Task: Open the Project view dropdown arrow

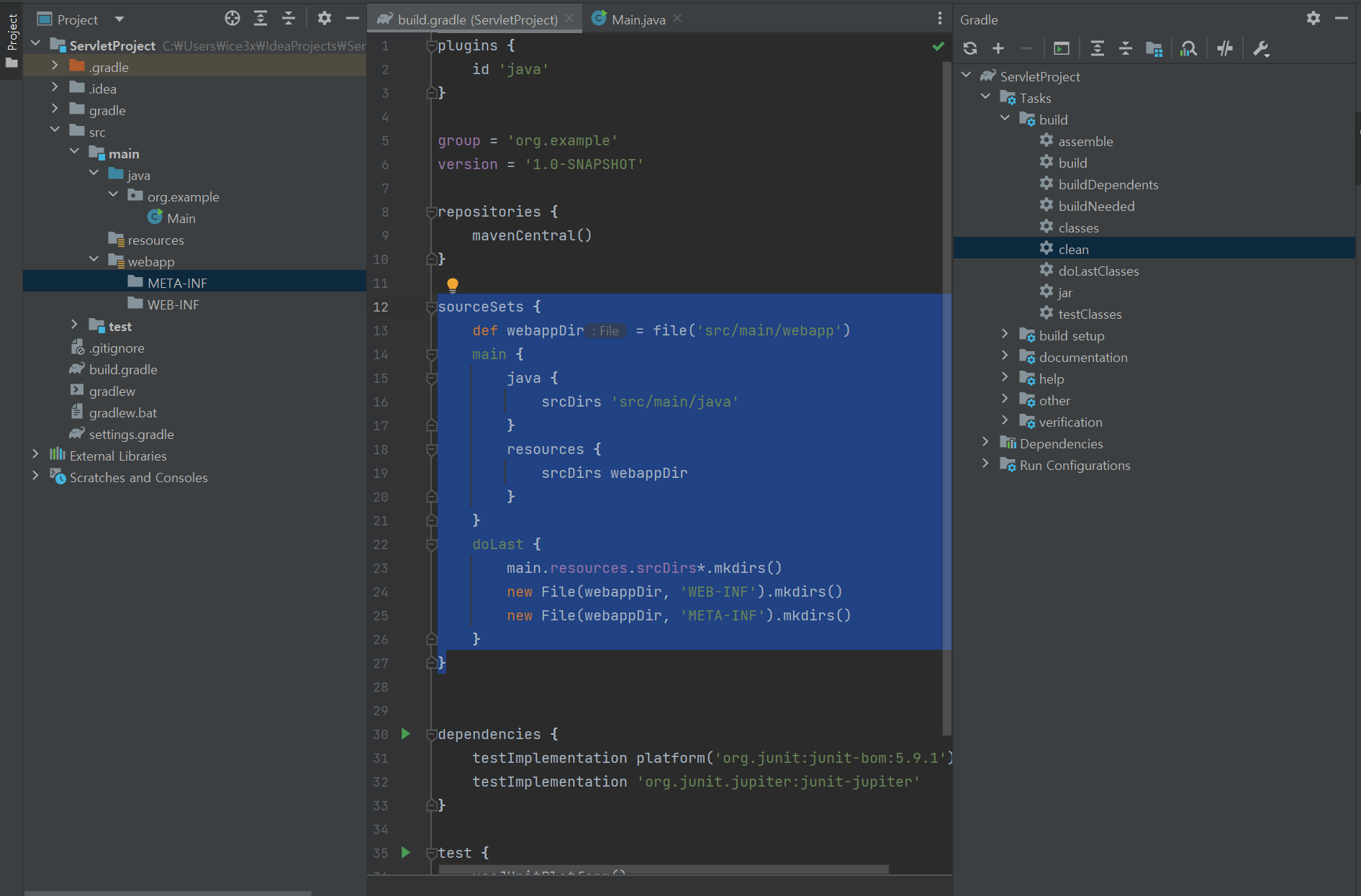Action: coord(119,19)
